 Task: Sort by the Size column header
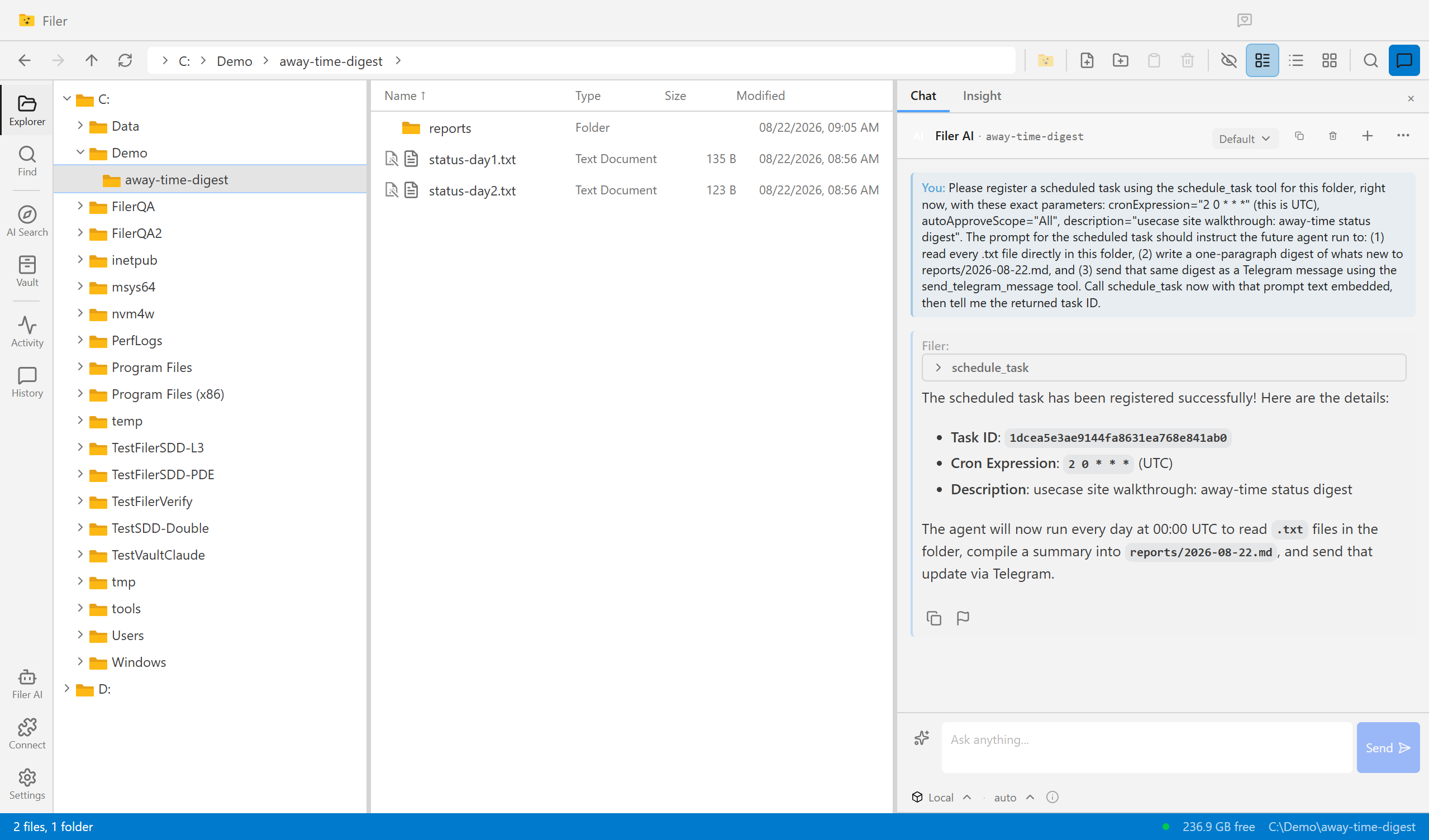(x=675, y=96)
